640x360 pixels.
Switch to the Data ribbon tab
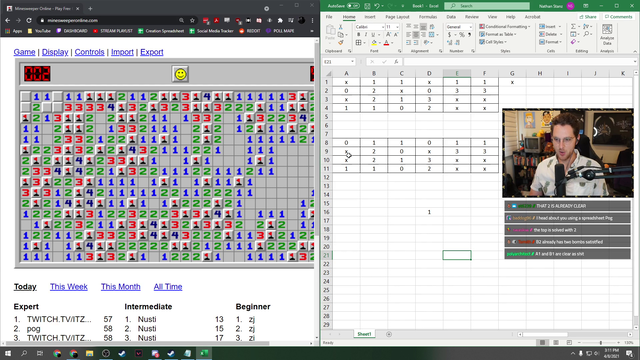click(x=451, y=17)
